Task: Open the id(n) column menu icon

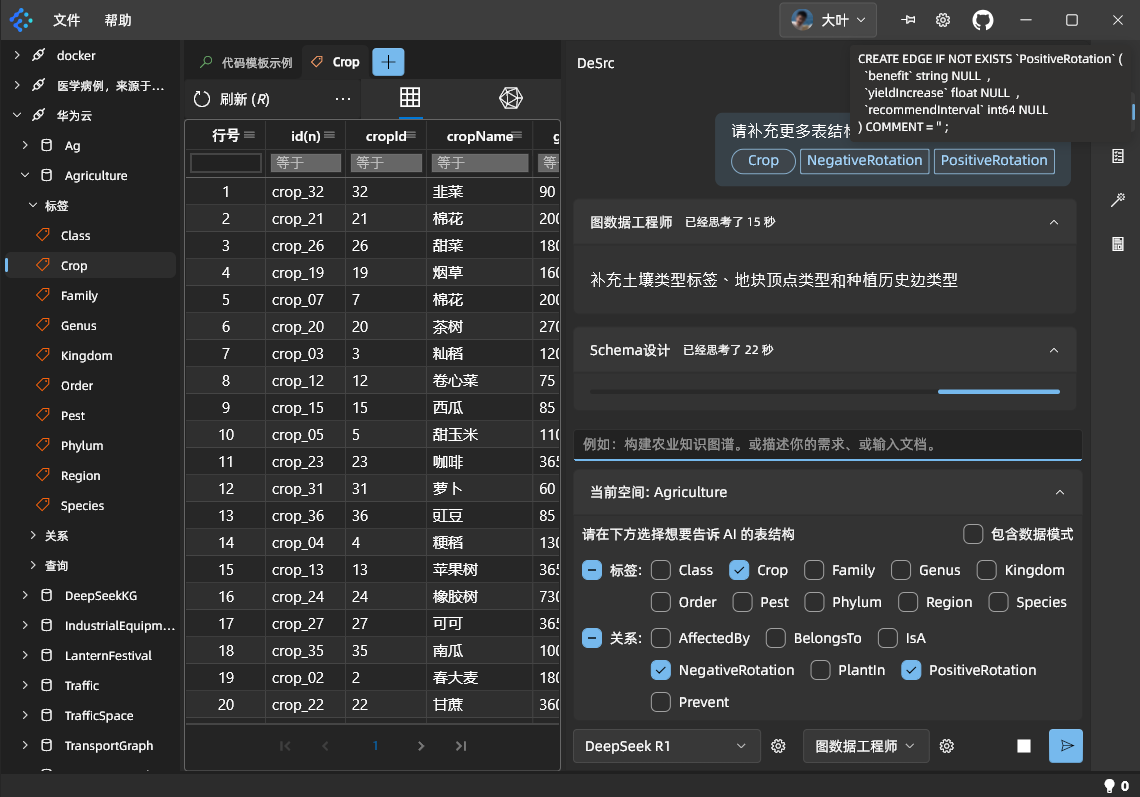Action: (329, 135)
